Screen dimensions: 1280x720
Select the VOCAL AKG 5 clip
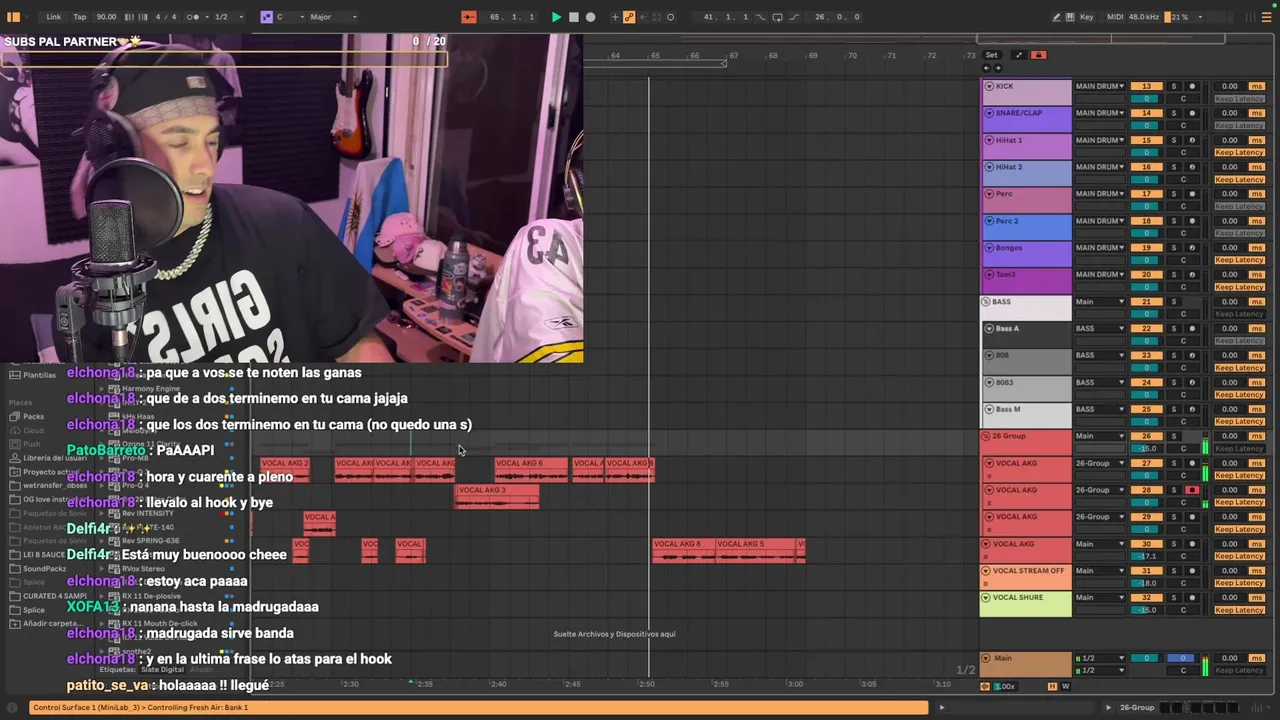click(757, 551)
